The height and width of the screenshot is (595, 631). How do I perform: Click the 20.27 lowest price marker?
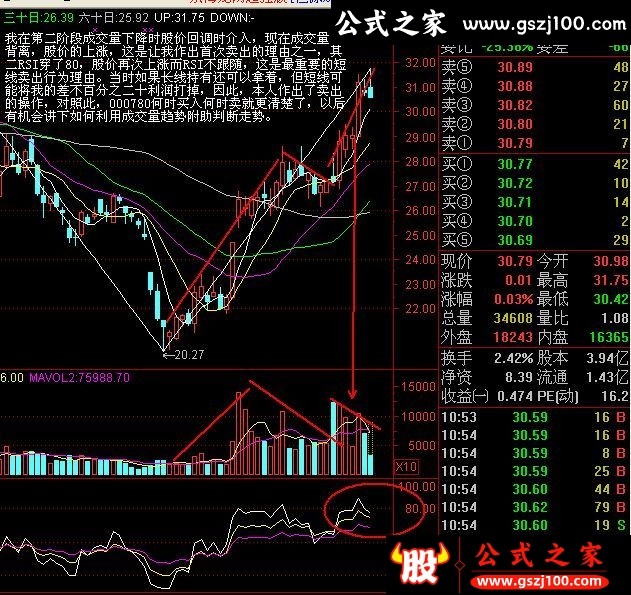184,354
